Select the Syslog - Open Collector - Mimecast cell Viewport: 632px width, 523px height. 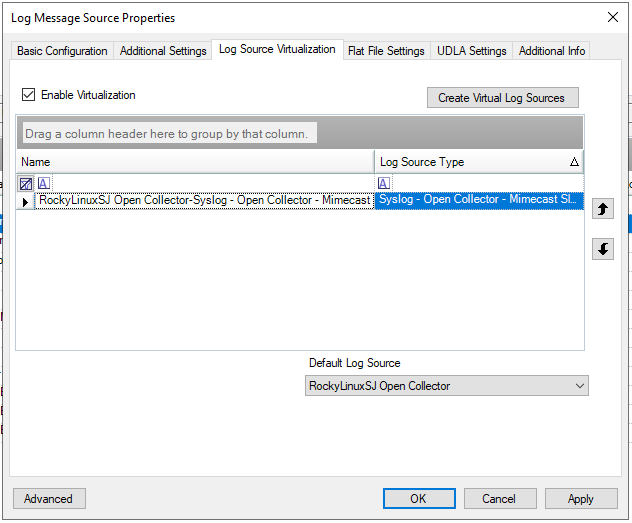coord(478,200)
